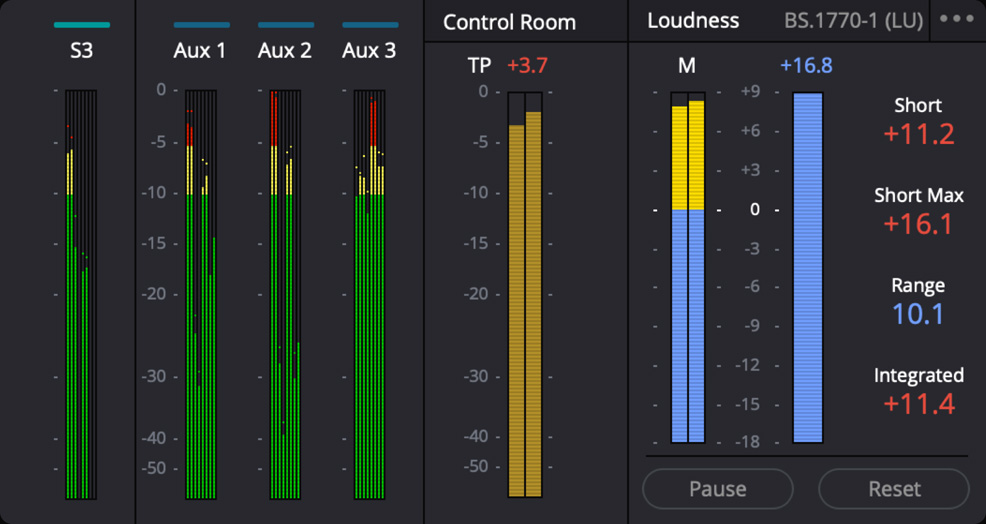This screenshot has height=524, width=986.
Task: Click the Integrated loudness value +11.4
Action: 918,404
